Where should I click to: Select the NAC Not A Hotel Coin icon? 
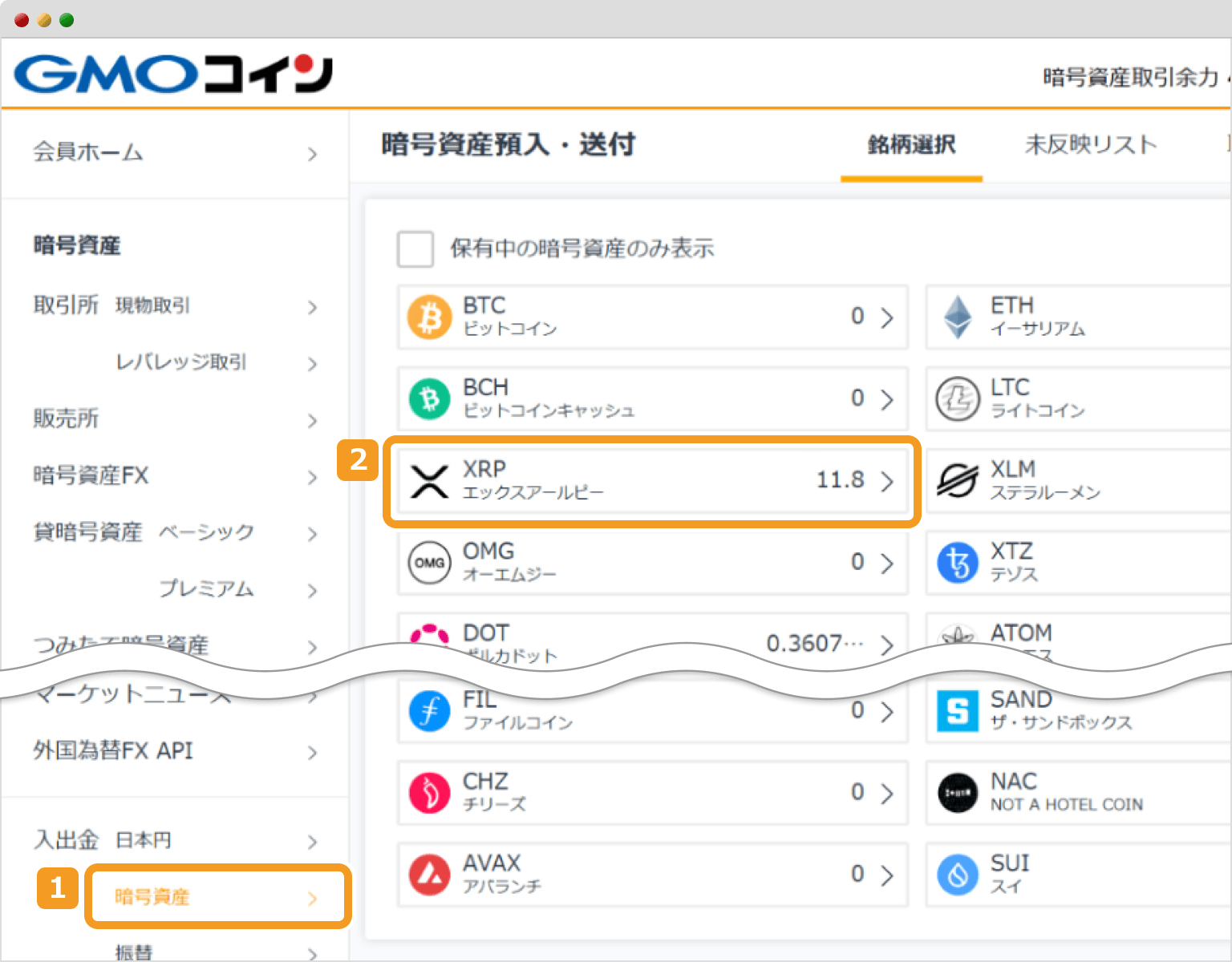point(958,792)
